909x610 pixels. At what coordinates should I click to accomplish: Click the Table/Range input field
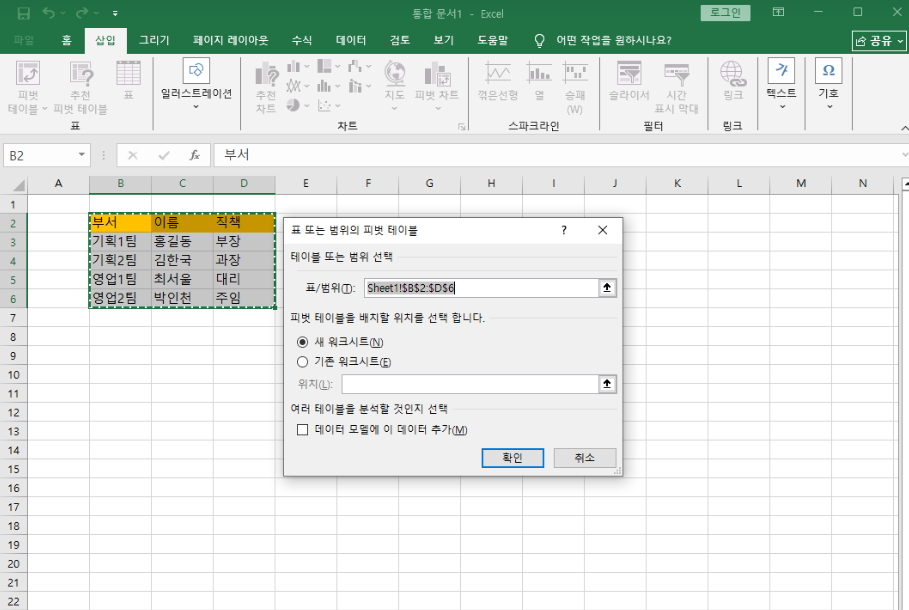click(x=481, y=288)
